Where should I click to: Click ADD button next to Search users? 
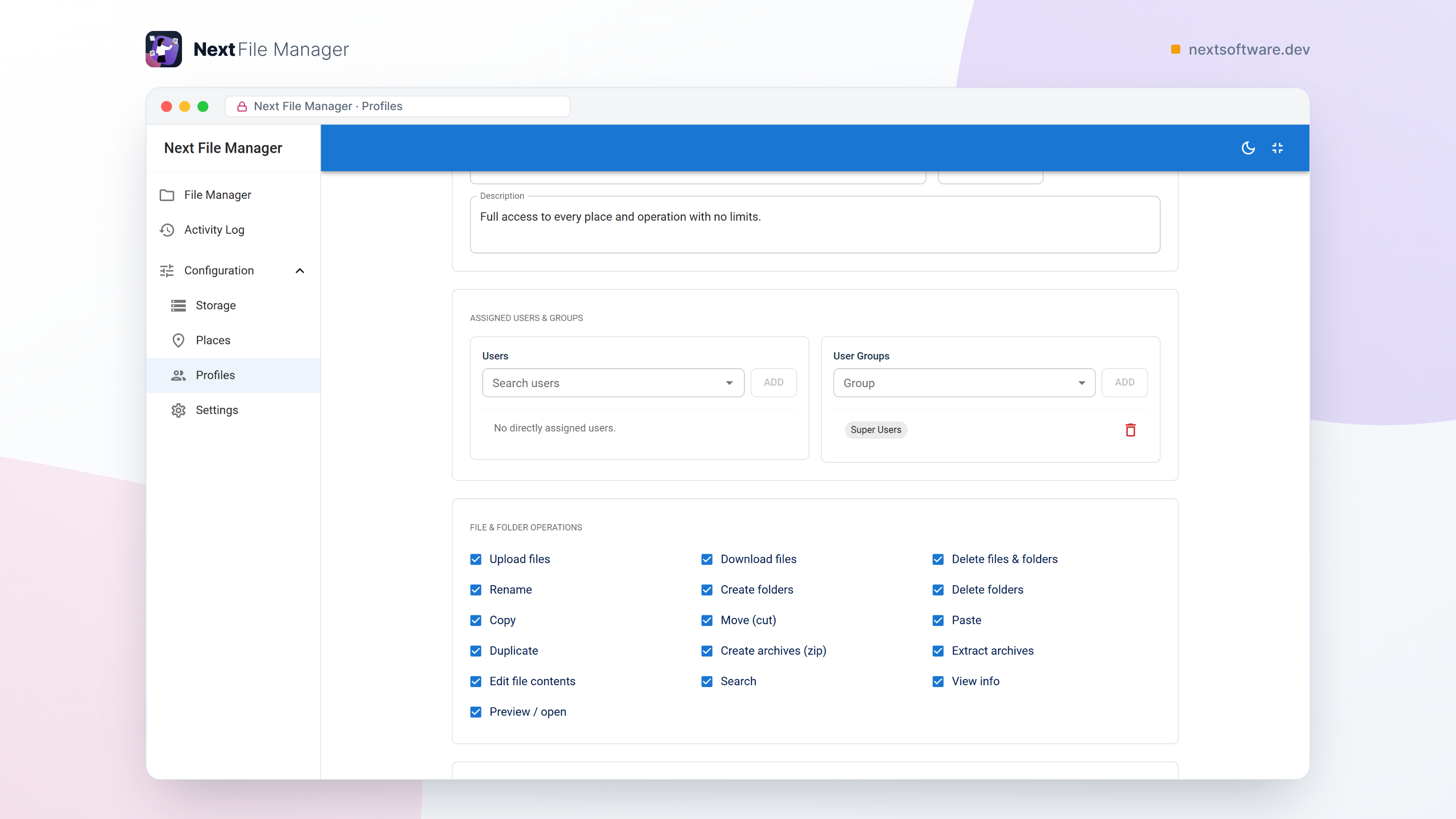[x=774, y=383]
